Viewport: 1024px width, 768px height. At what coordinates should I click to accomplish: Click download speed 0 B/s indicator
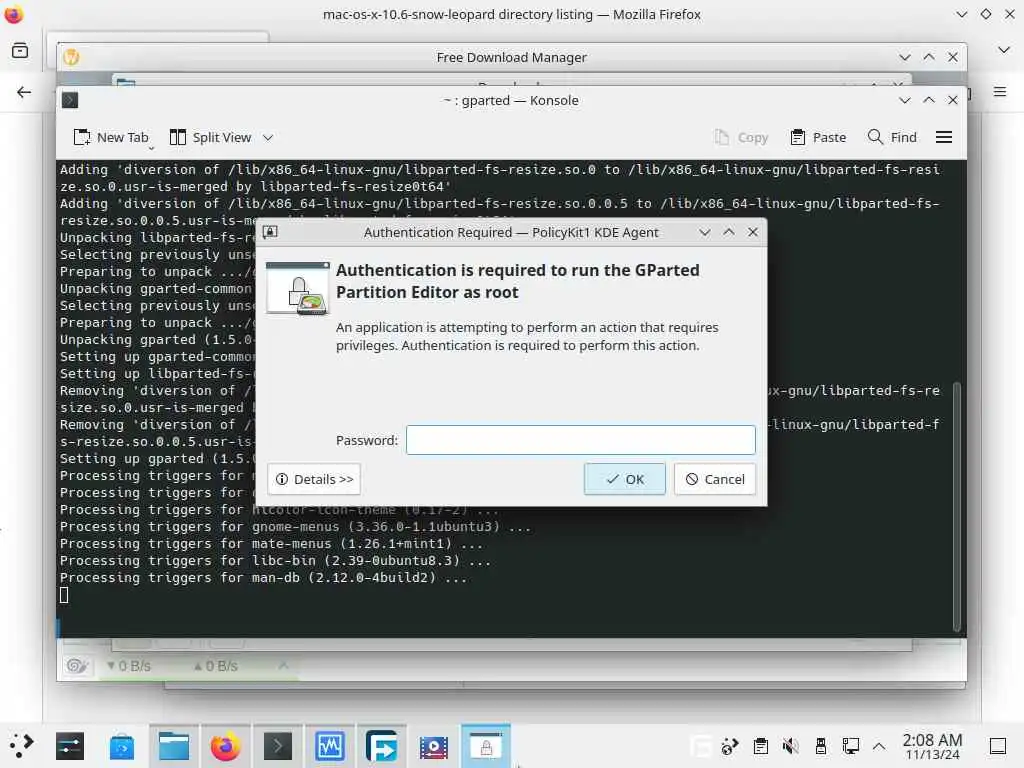click(x=129, y=666)
